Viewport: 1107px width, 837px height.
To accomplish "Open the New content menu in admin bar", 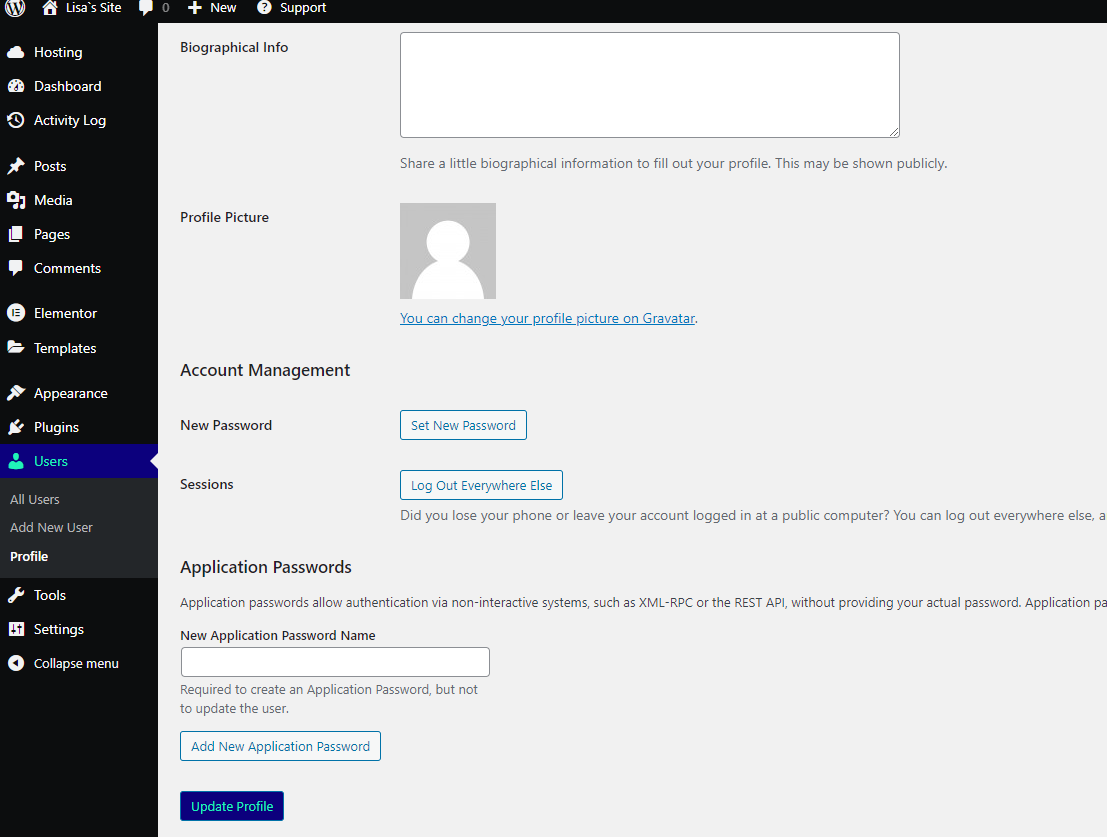I will [x=212, y=8].
